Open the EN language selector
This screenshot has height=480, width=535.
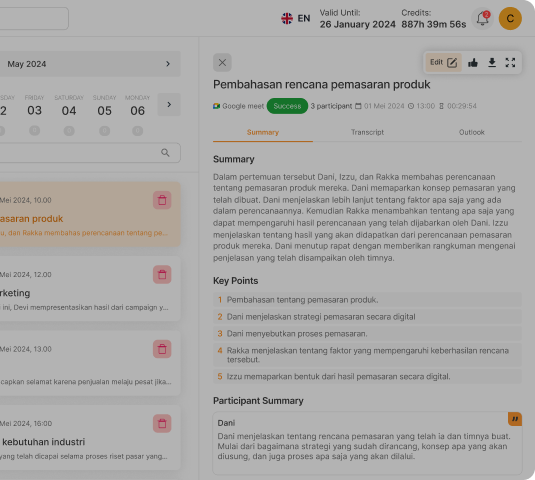pyautogui.click(x=295, y=18)
